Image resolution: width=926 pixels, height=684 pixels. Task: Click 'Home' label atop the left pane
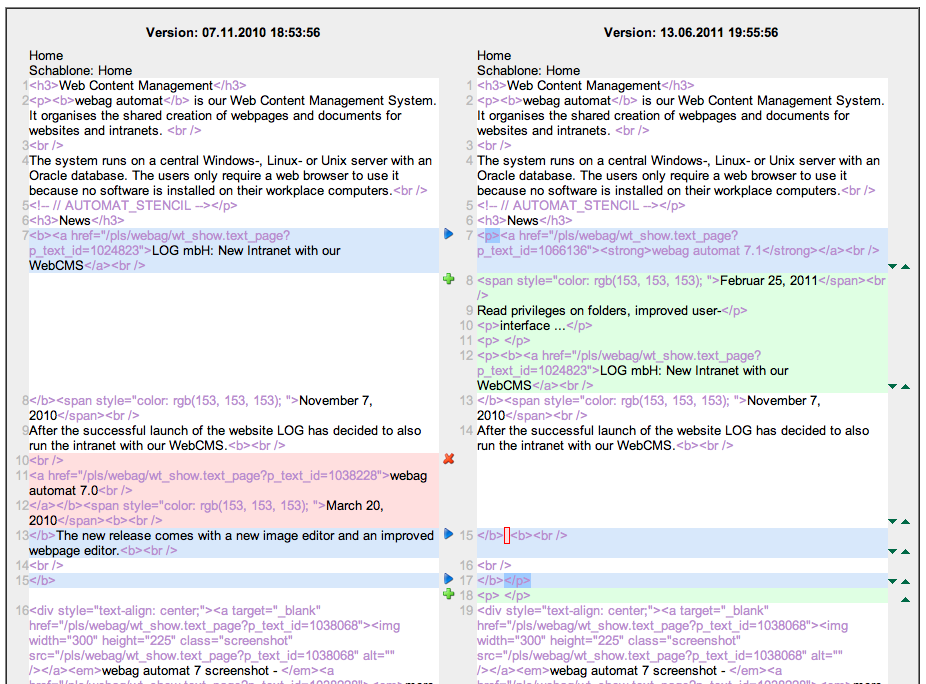coord(46,56)
